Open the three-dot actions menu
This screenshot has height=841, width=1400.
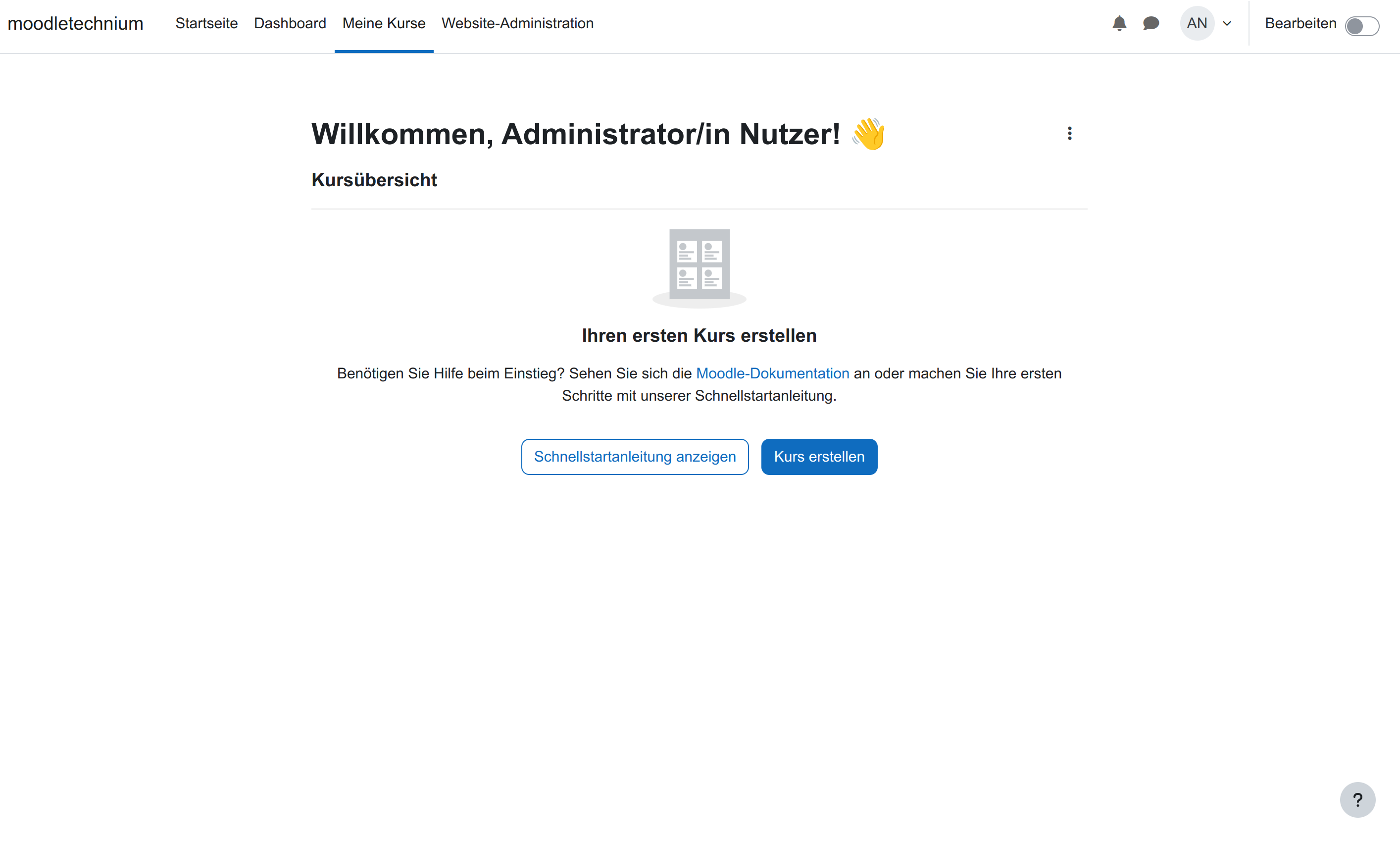(x=1069, y=134)
